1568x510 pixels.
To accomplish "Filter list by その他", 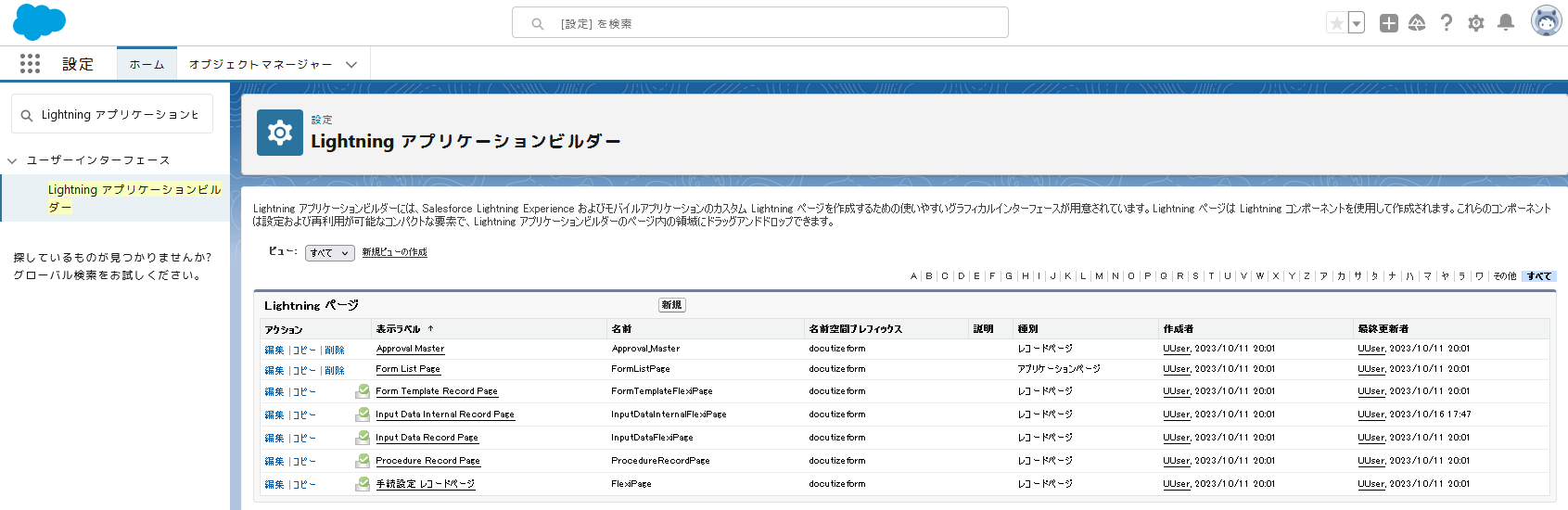I will [1505, 276].
